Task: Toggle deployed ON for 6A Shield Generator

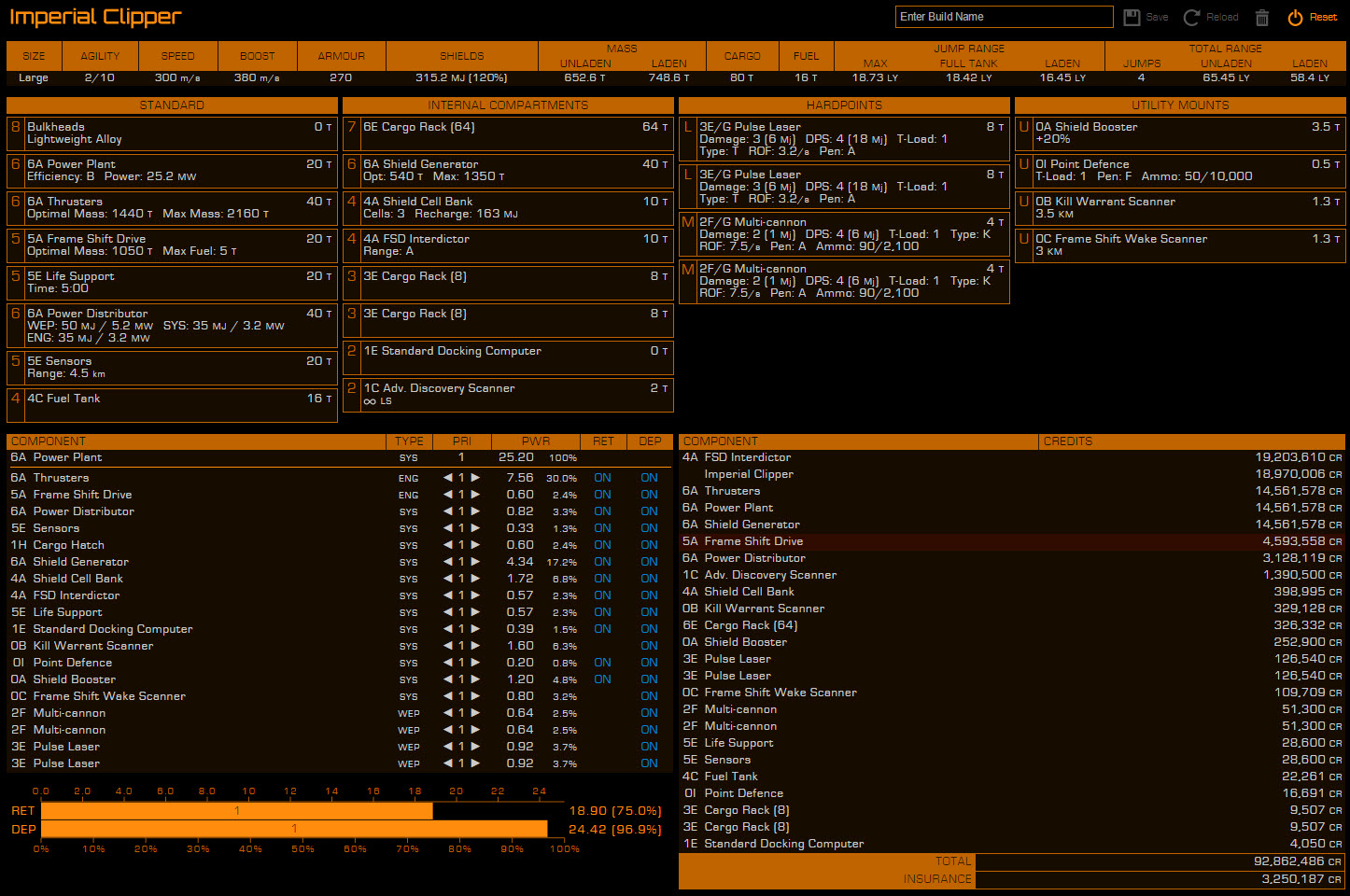Action: pyautogui.click(x=649, y=562)
